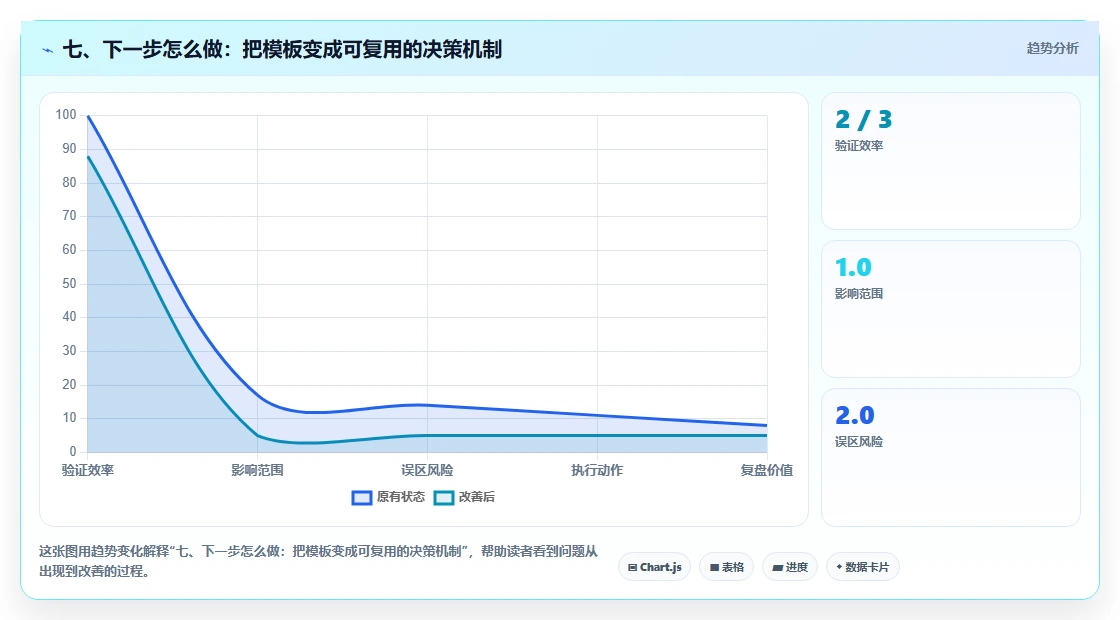Click the 进度 tag icon
This screenshot has height=620, width=1120.
coord(778,568)
